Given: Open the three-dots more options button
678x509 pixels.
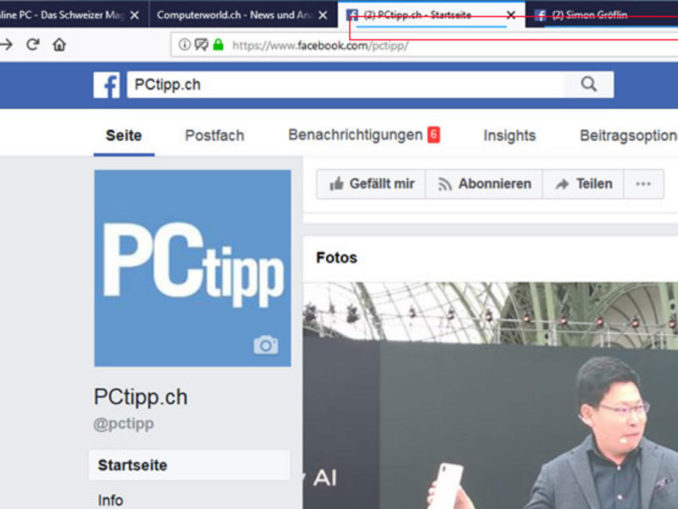Looking at the screenshot, I should pos(643,184).
